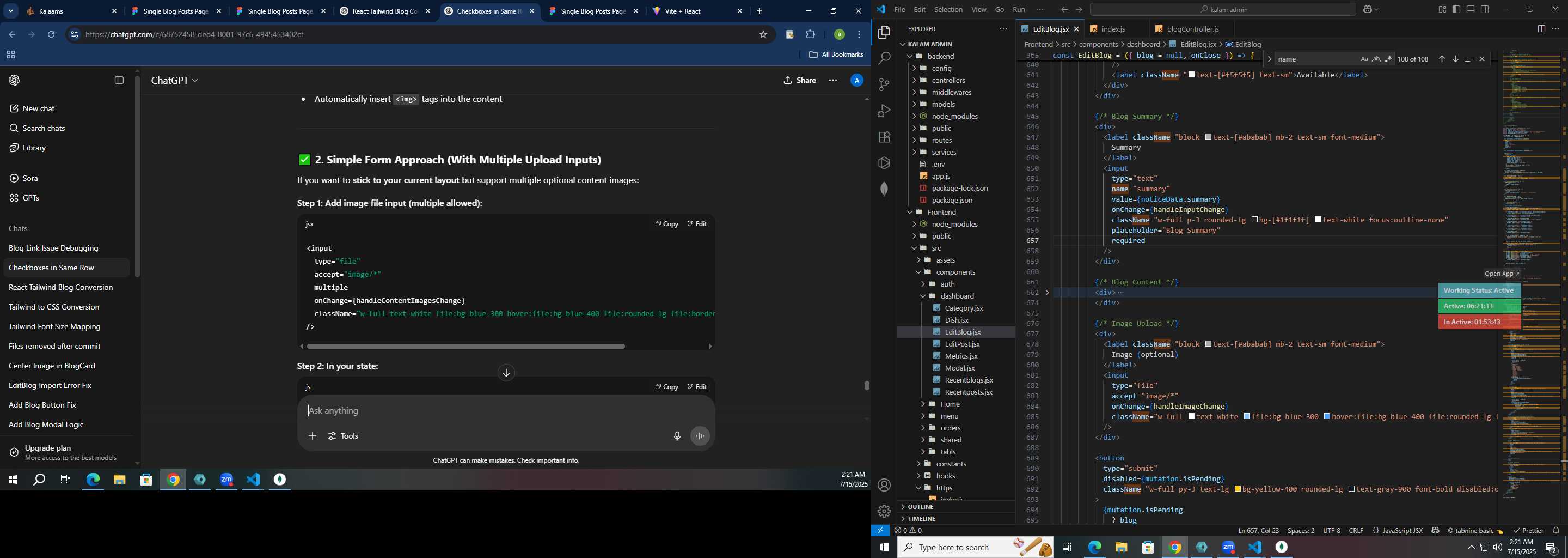Toggle Match Whole Word in find widget
Viewport: 1568px width, 558px height.
tap(1376, 59)
